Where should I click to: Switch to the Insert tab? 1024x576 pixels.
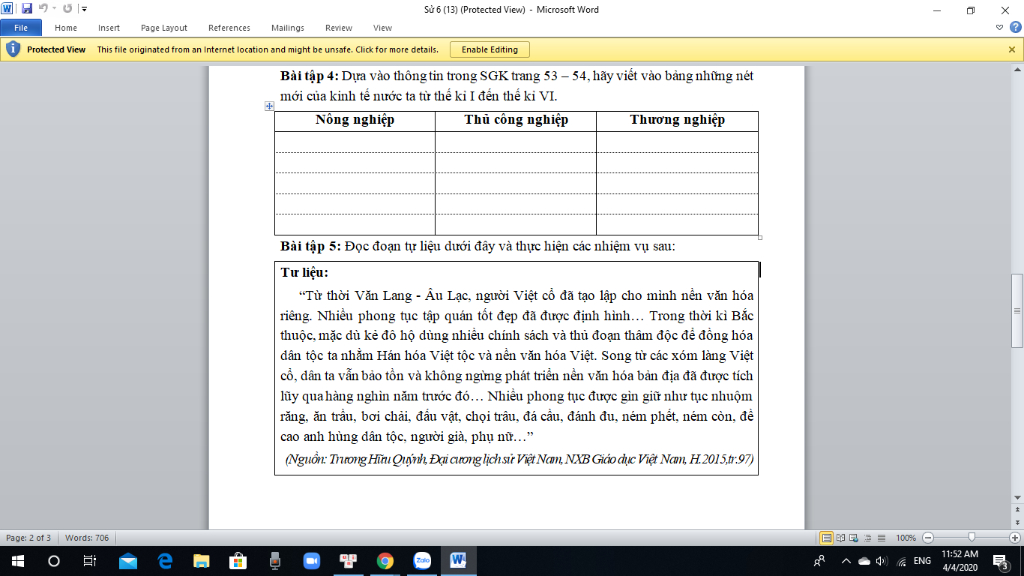tap(109, 28)
